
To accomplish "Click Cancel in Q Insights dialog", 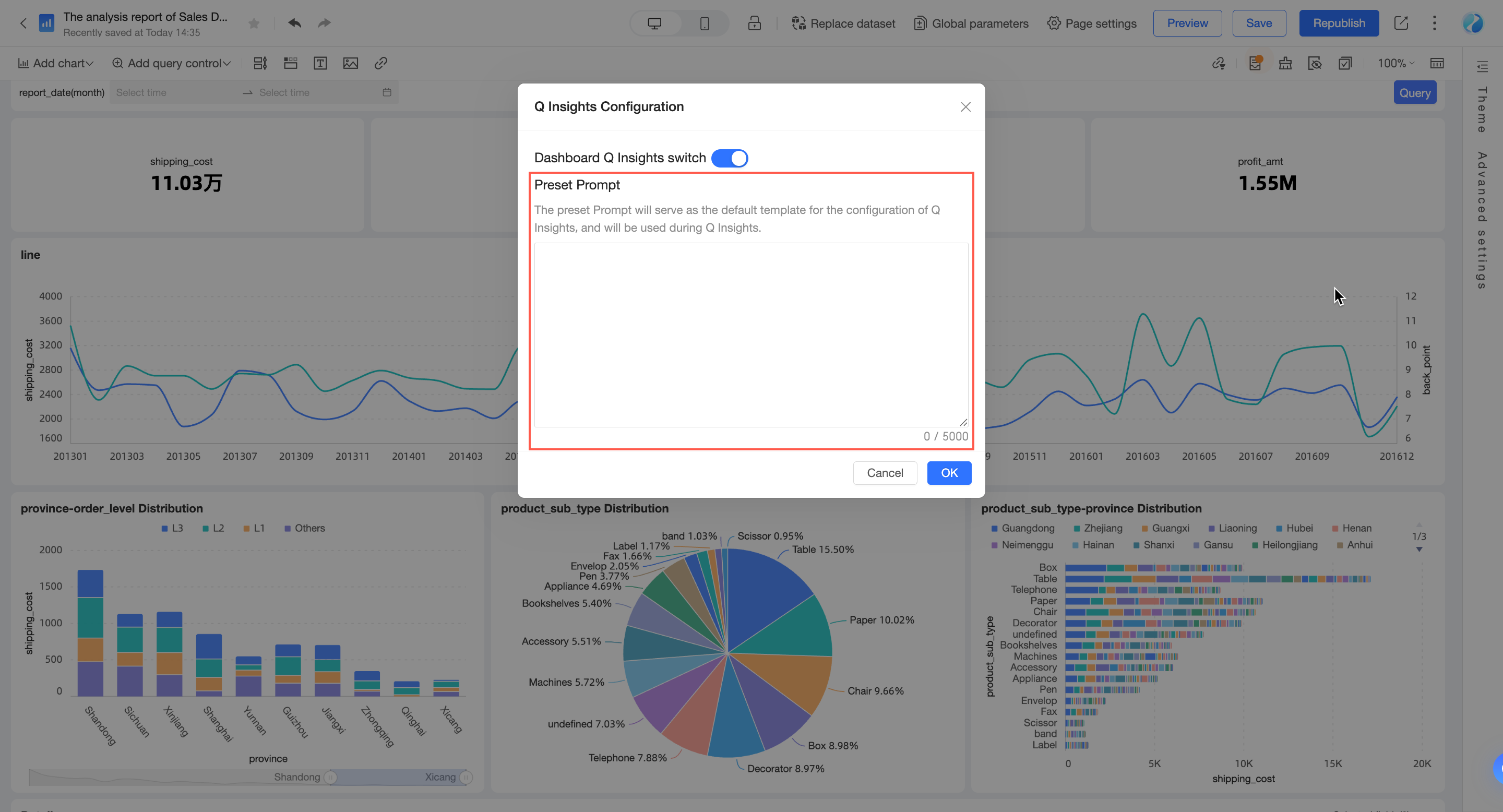I will (885, 473).
